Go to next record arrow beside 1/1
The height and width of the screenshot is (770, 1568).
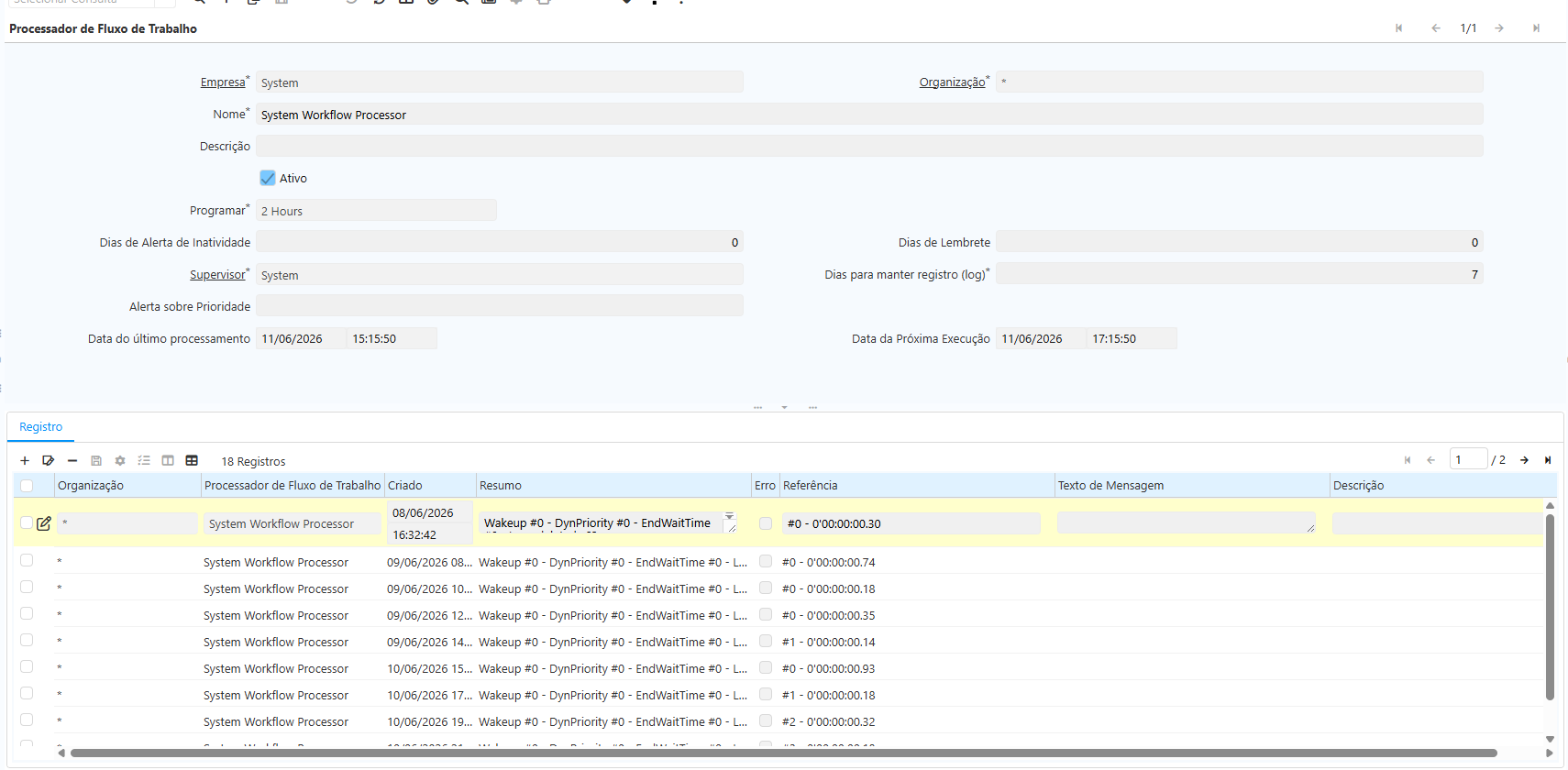click(1499, 28)
